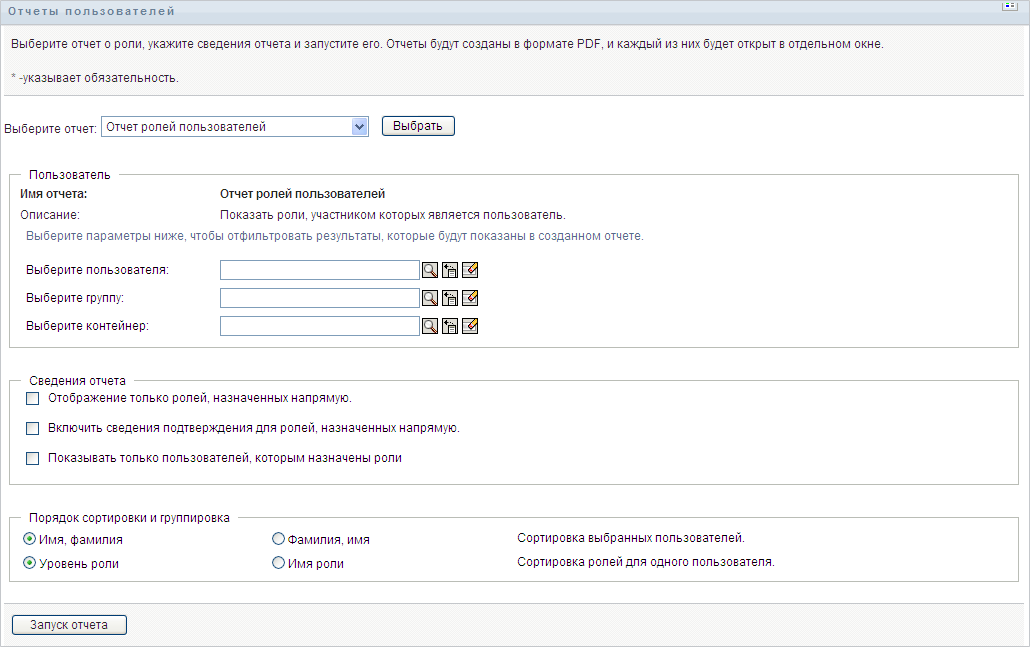Clear the container field with eraser icon
Screen dimensions: 1030x647
click(x=470, y=326)
